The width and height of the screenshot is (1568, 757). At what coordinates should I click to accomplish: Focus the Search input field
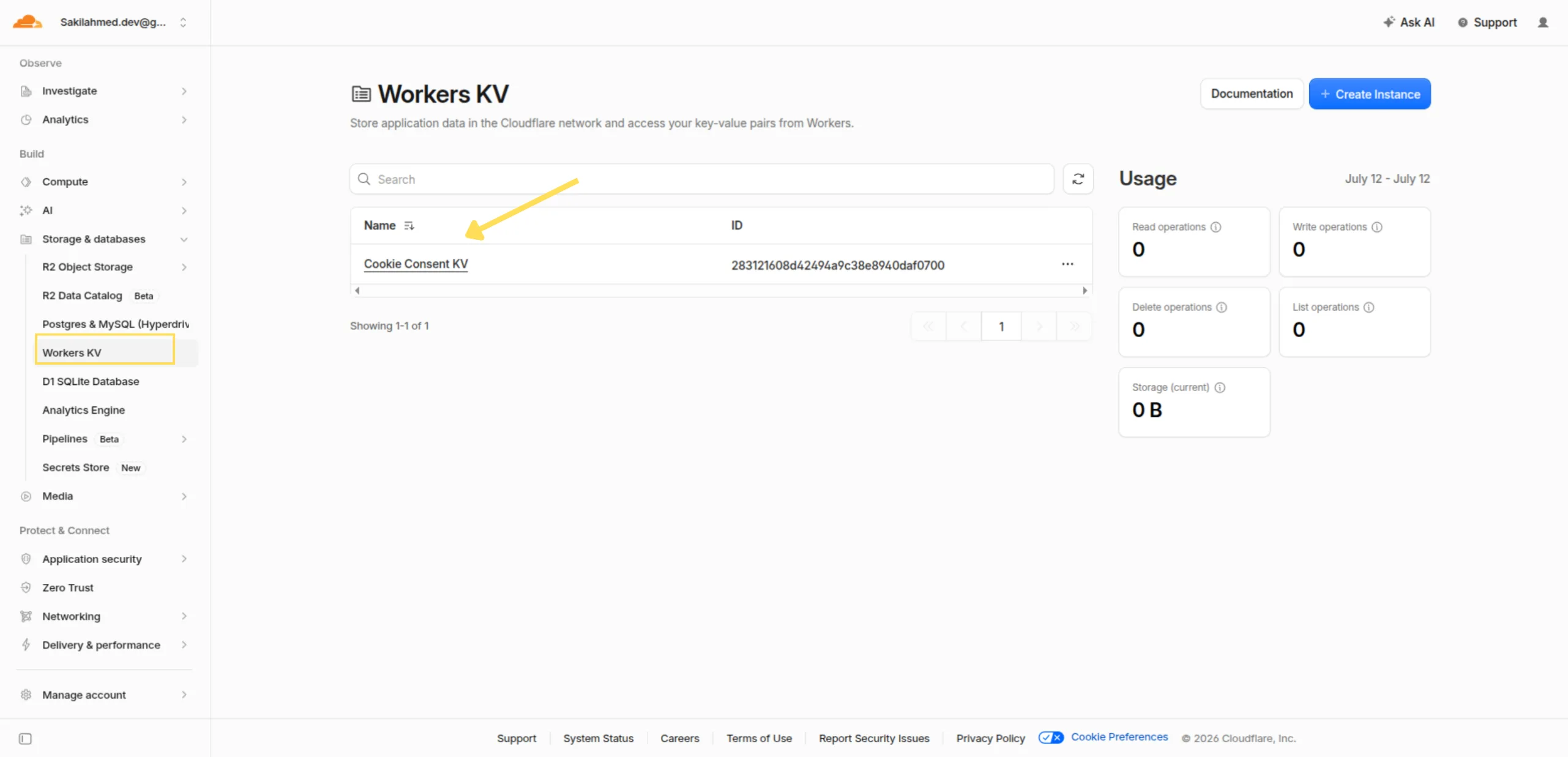point(701,179)
